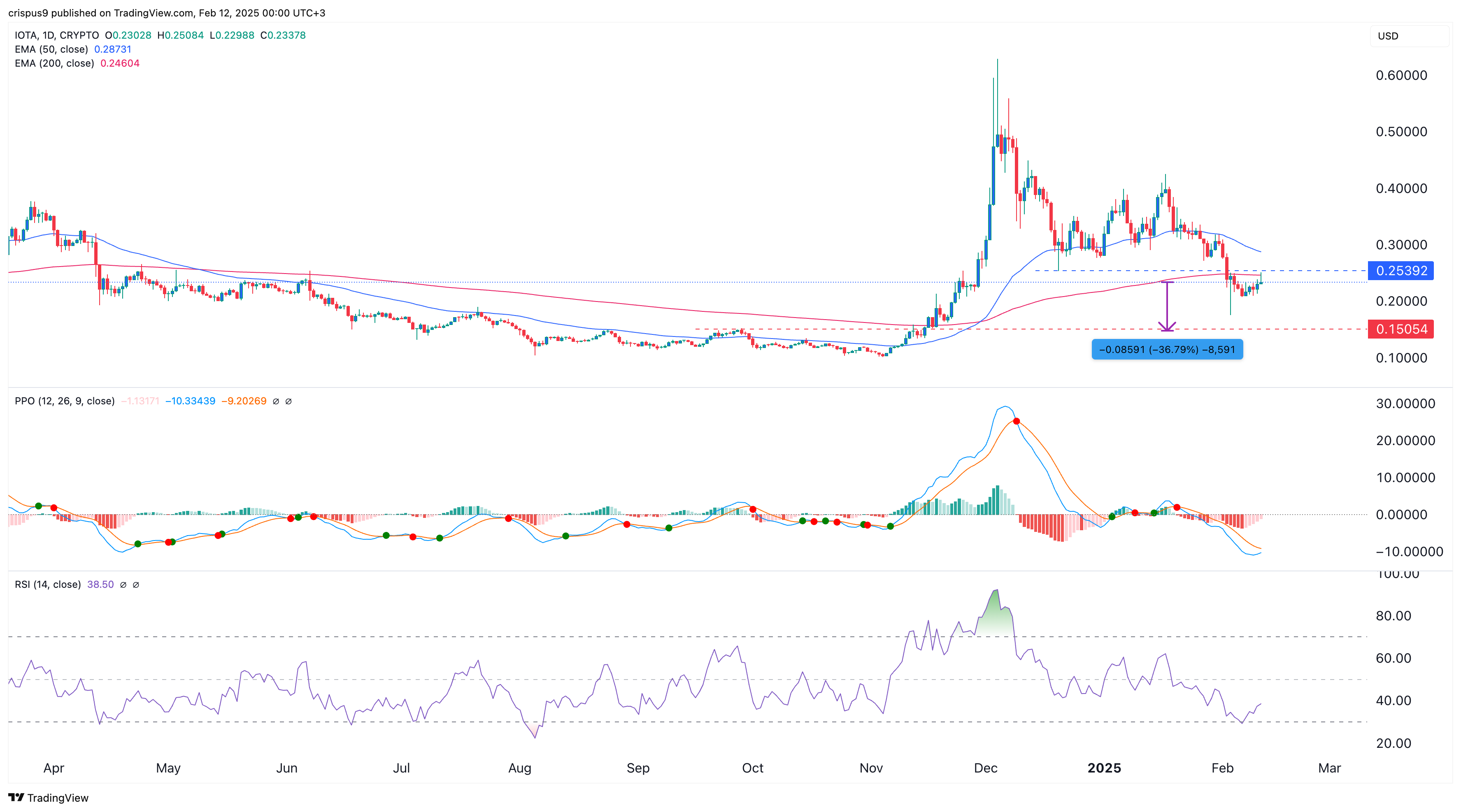The width and height of the screenshot is (1461, 812).
Task: Click the Oct label on time axis
Action: pos(753,768)
